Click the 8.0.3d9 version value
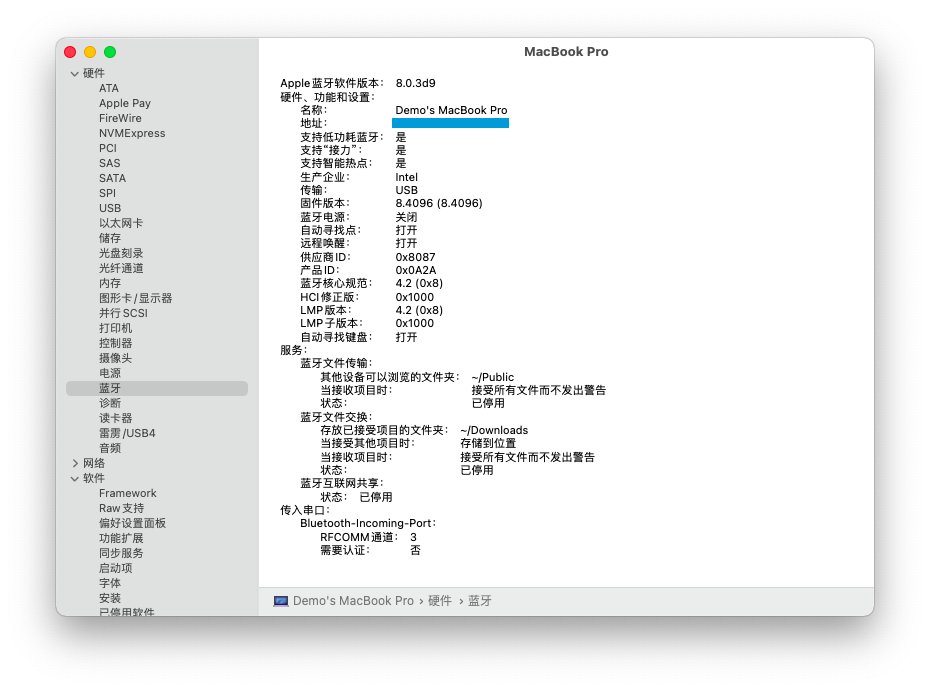The width and height of the screenshot is (930, 690). click(416, 84)
